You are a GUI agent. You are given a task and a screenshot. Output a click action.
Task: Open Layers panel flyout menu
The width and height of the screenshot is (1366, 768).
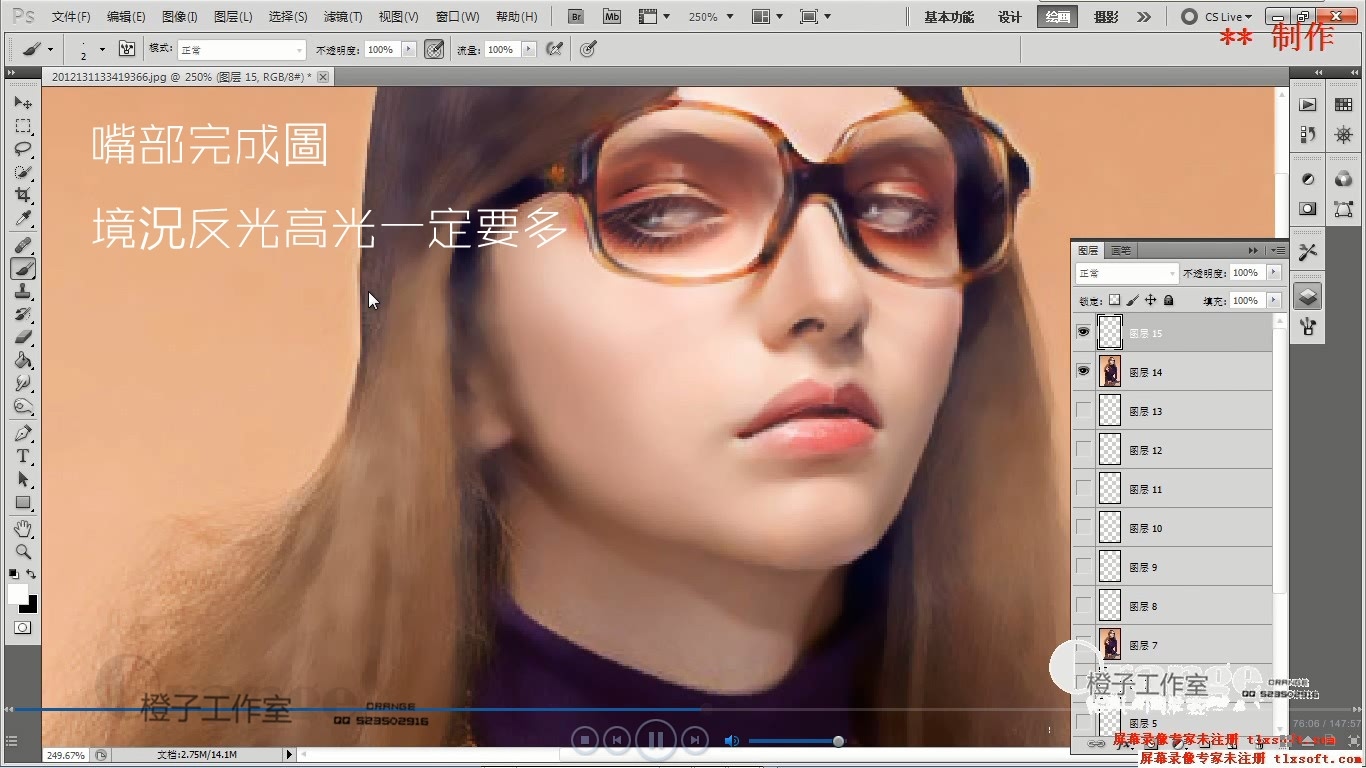point(1279,250)
